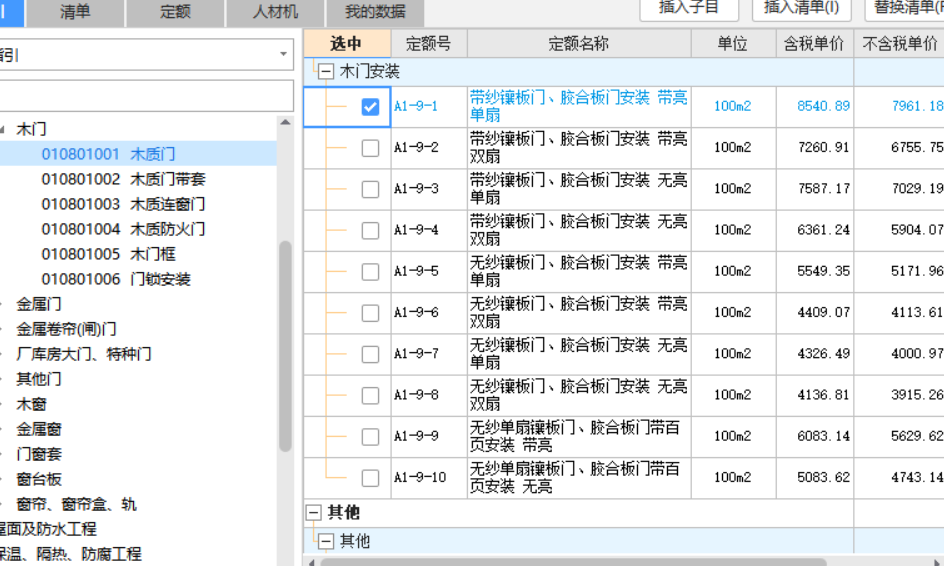
Task: Collapse the nested 其他 subgroup
Action: coord(326,541)
